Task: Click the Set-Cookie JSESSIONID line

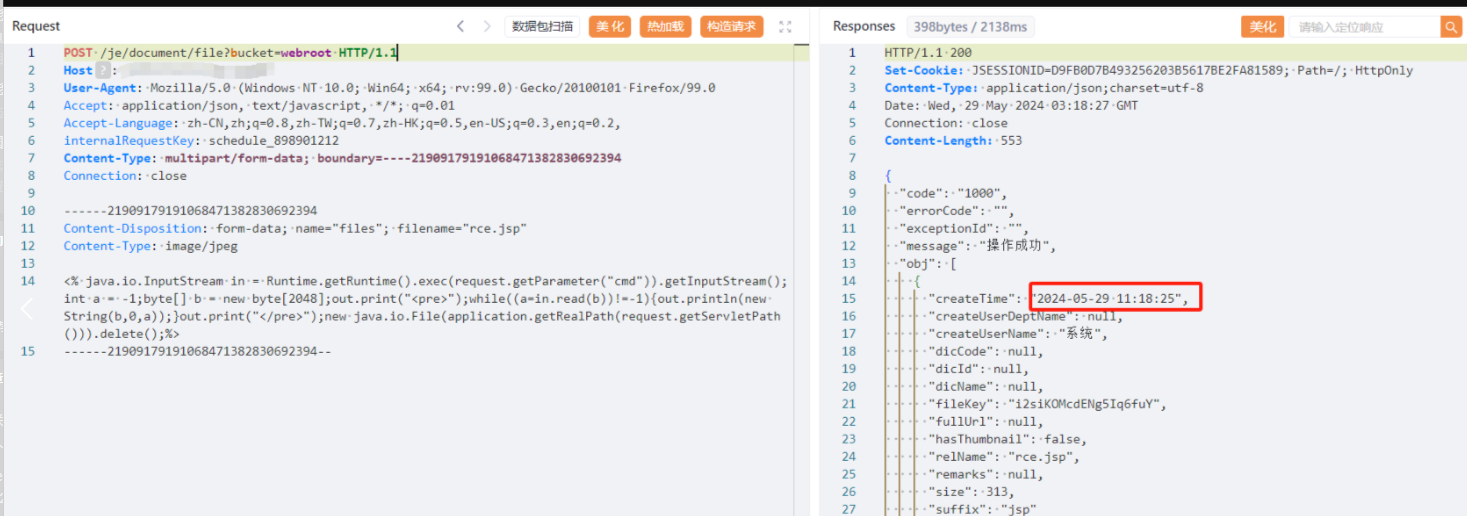Action: [x=1149, y=70]
